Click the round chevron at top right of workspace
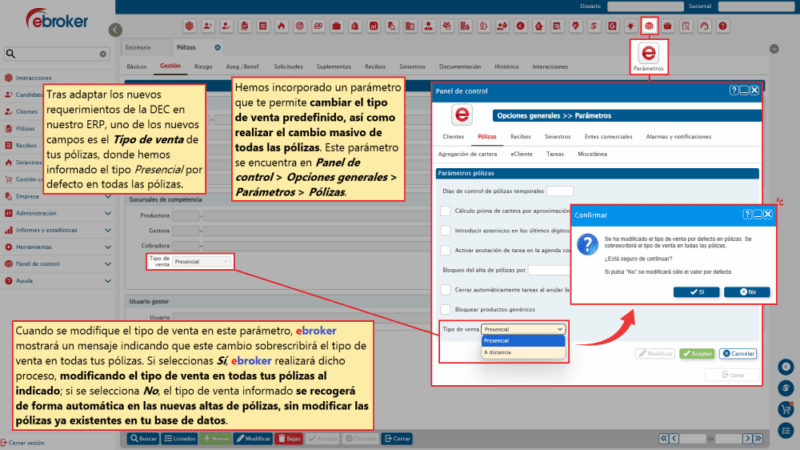Image resolution: width=800 pixels, height=450 pixels. 774,49
